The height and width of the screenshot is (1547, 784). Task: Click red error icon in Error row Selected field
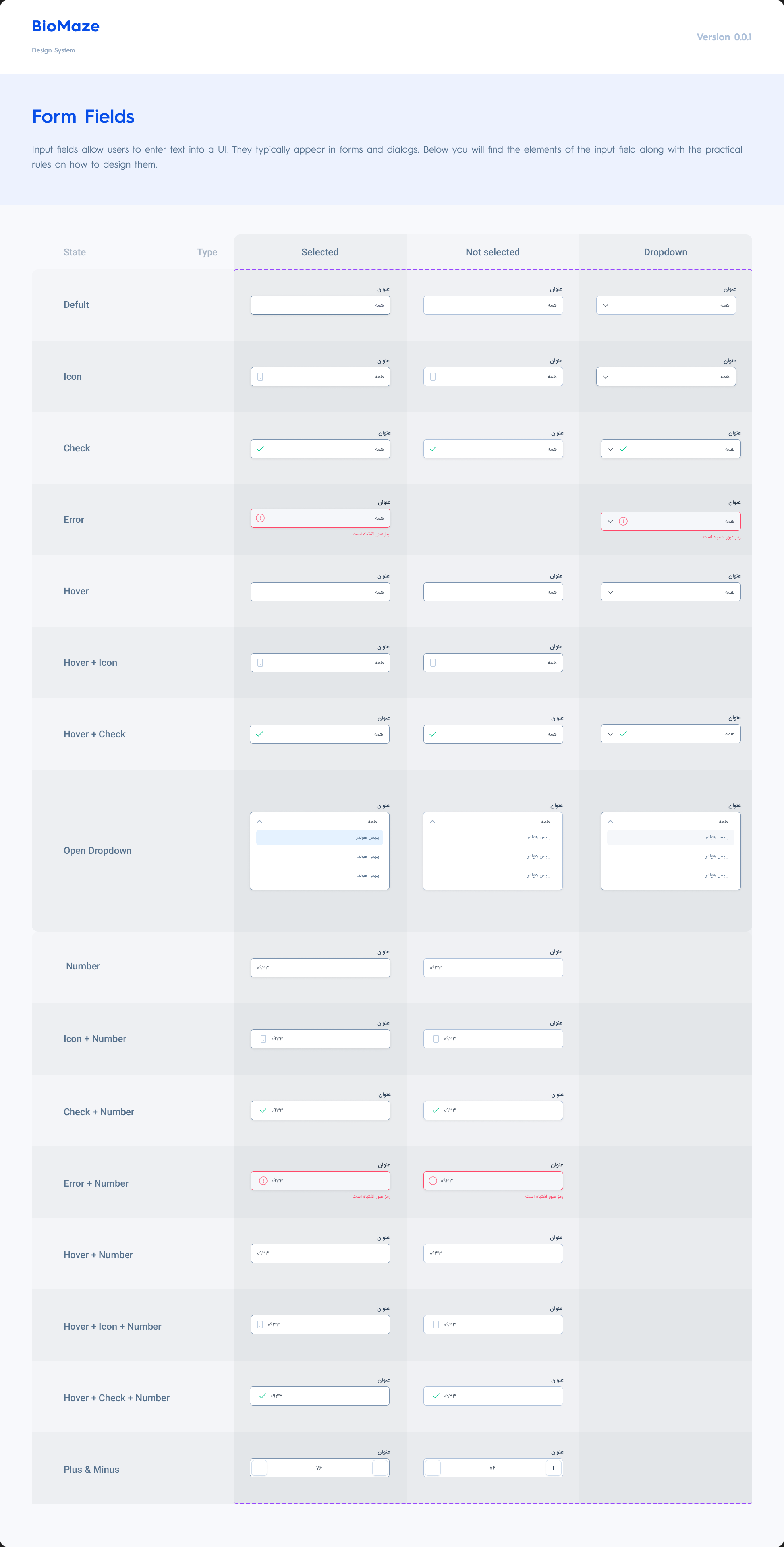[260, 518]
